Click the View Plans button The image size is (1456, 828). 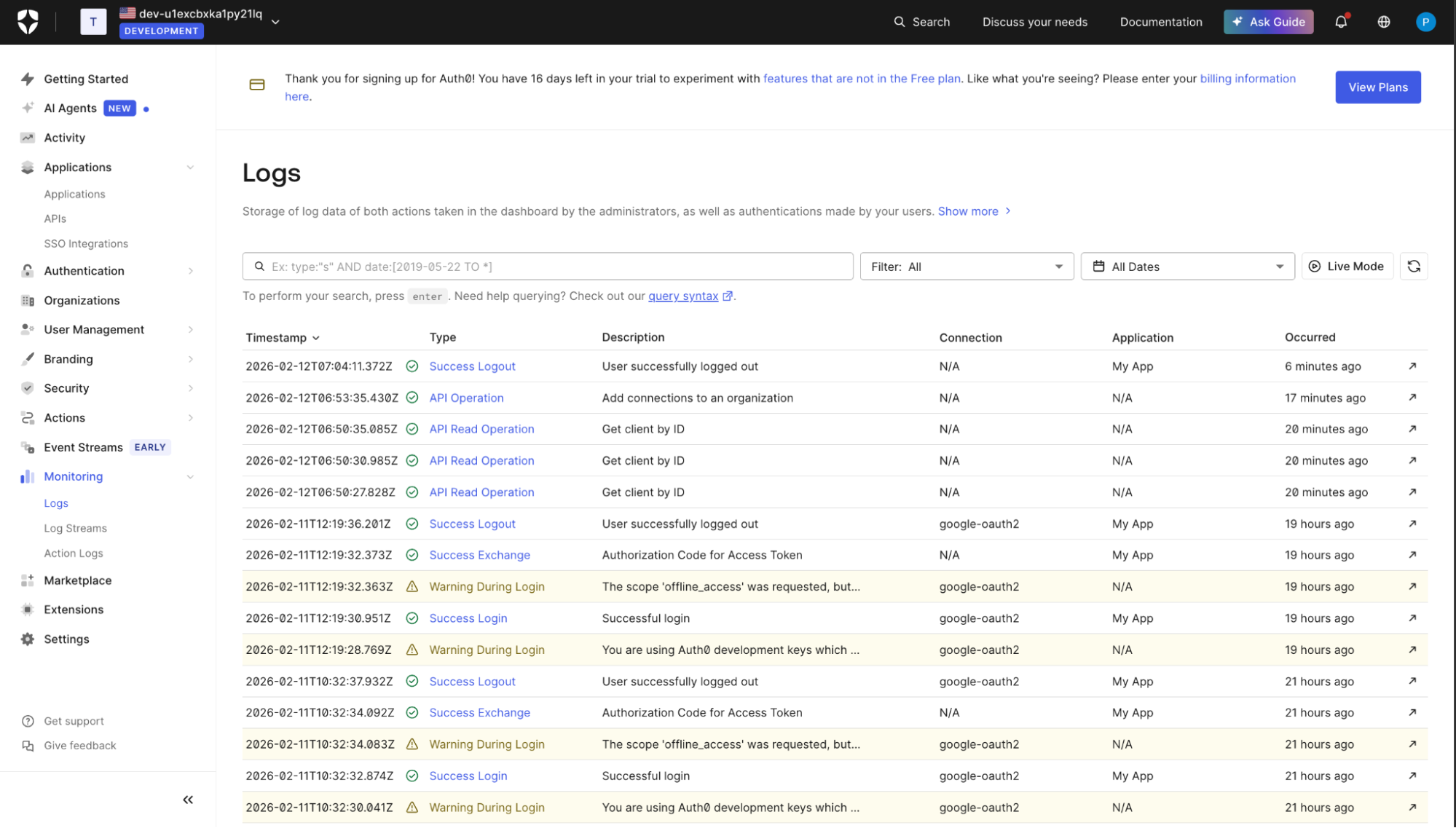click(1377, 87)
